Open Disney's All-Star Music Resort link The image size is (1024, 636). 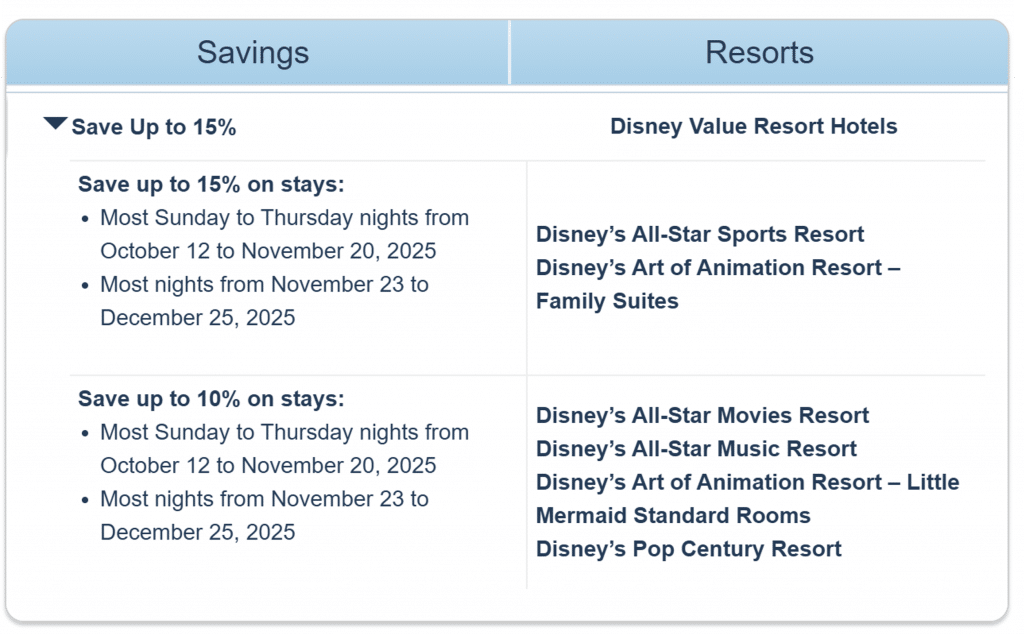(696, 449)
